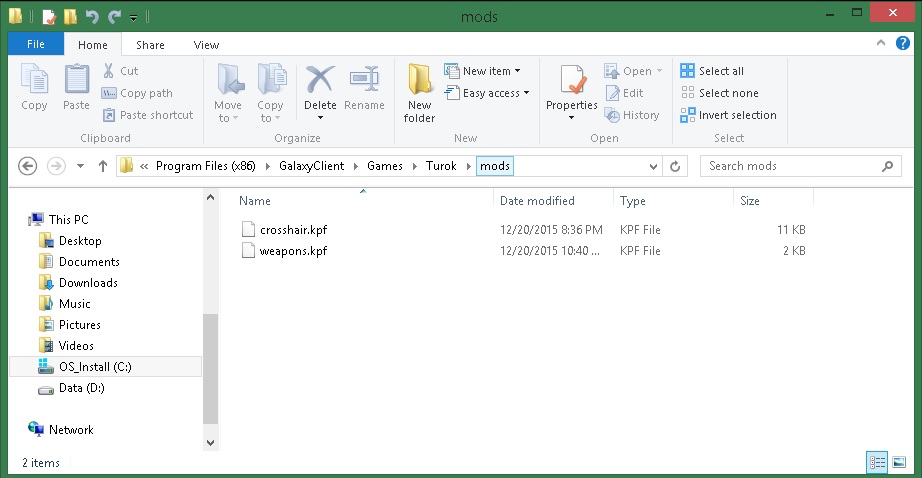Expand the address bar history dropdown
This screenshot has width=922, height=478.
point(652,166)
